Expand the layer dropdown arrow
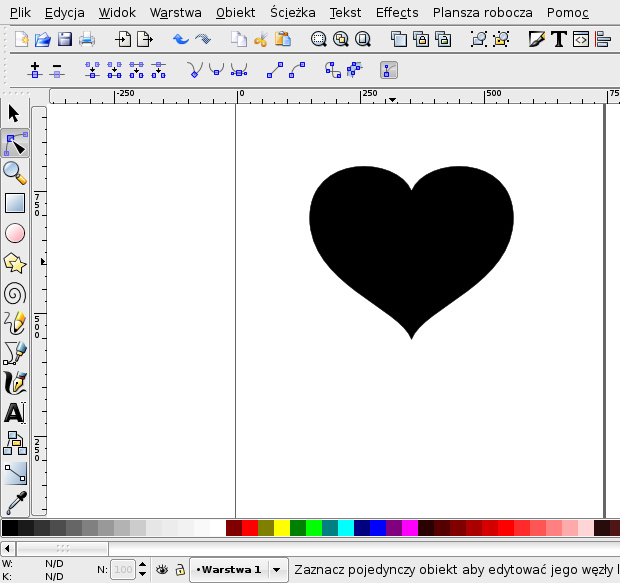Image resolution: width=620 pixels, height=583 pixels. coord(278,569)
